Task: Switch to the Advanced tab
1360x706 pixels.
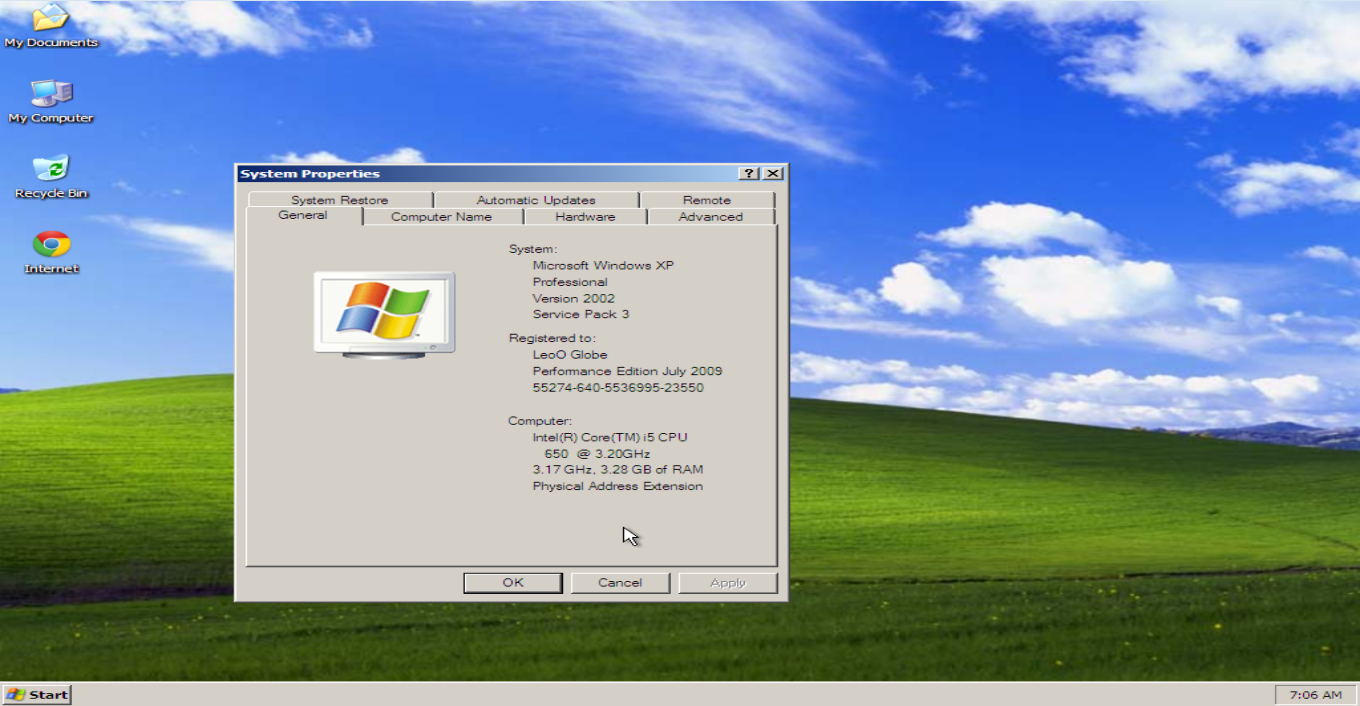Action: 711,216
